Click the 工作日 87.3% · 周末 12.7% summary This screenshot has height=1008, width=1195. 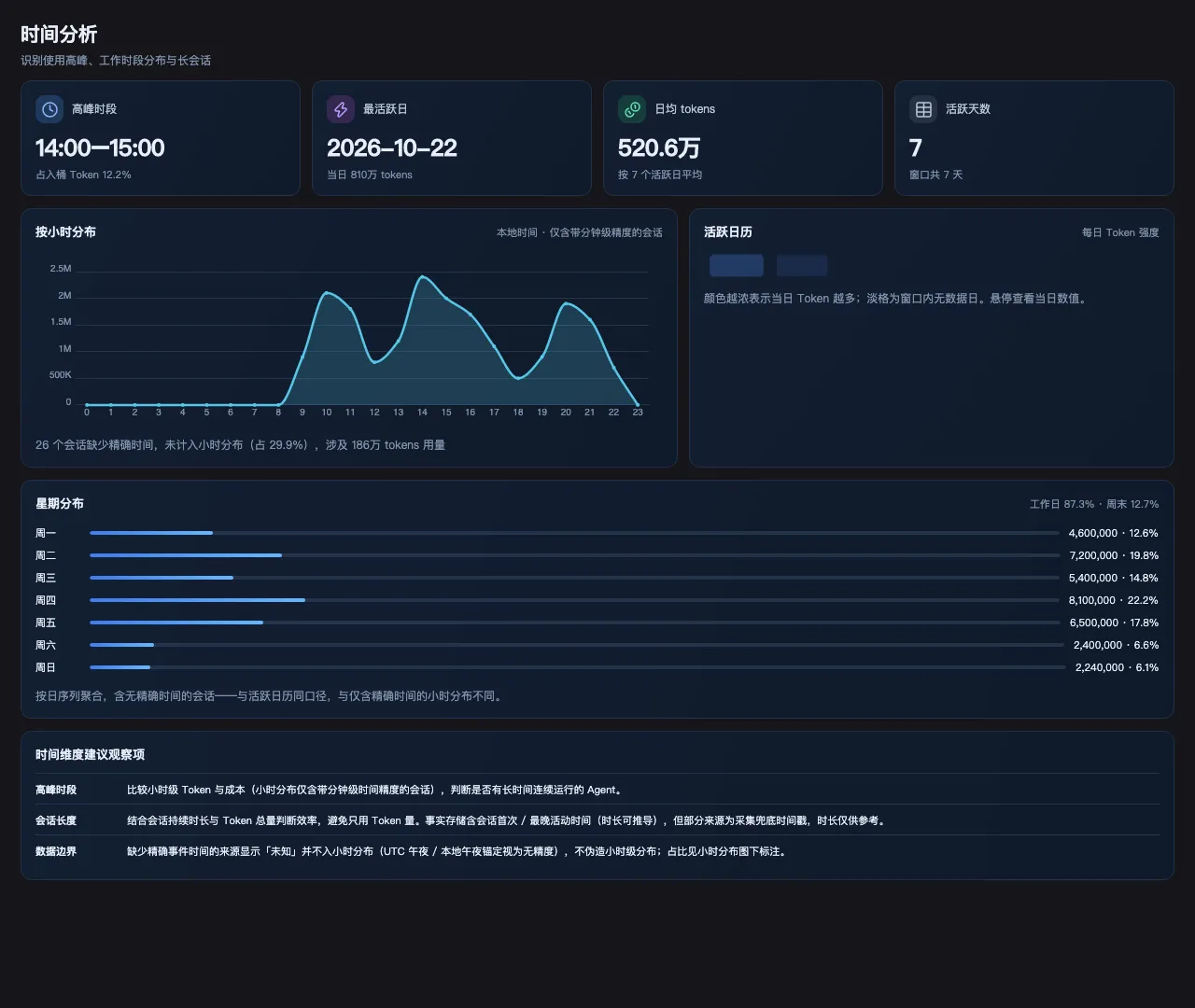point(1094,504)
